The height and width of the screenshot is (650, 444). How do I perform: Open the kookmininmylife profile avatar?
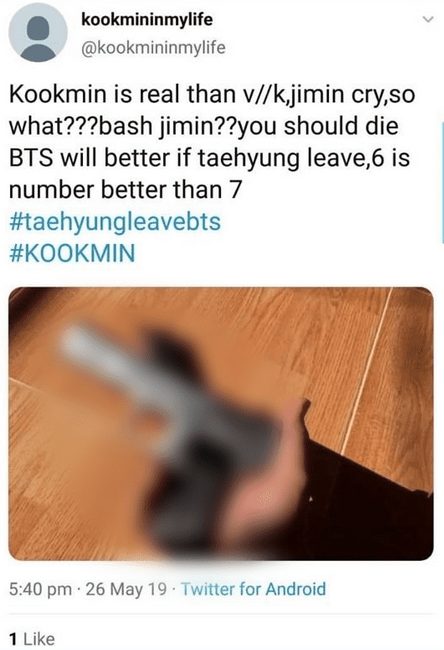click(x=38, y=33)
